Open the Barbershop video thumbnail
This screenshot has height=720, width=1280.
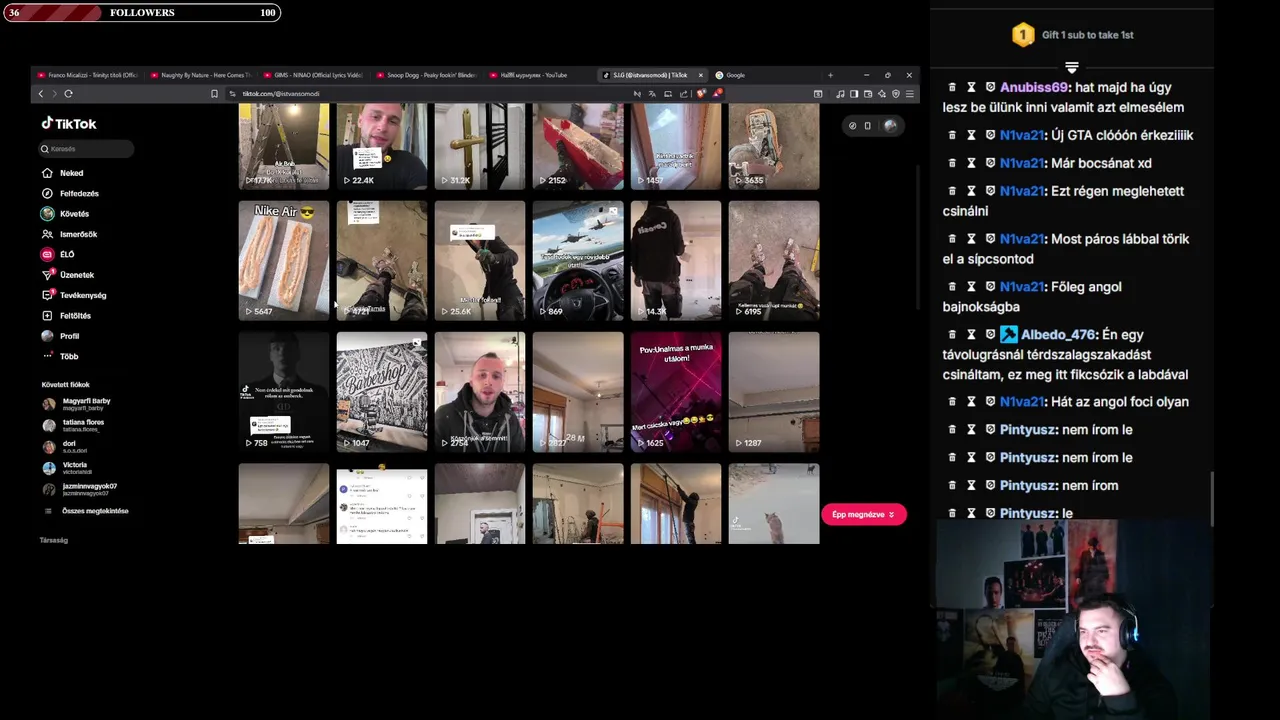[x=382, y=392]
